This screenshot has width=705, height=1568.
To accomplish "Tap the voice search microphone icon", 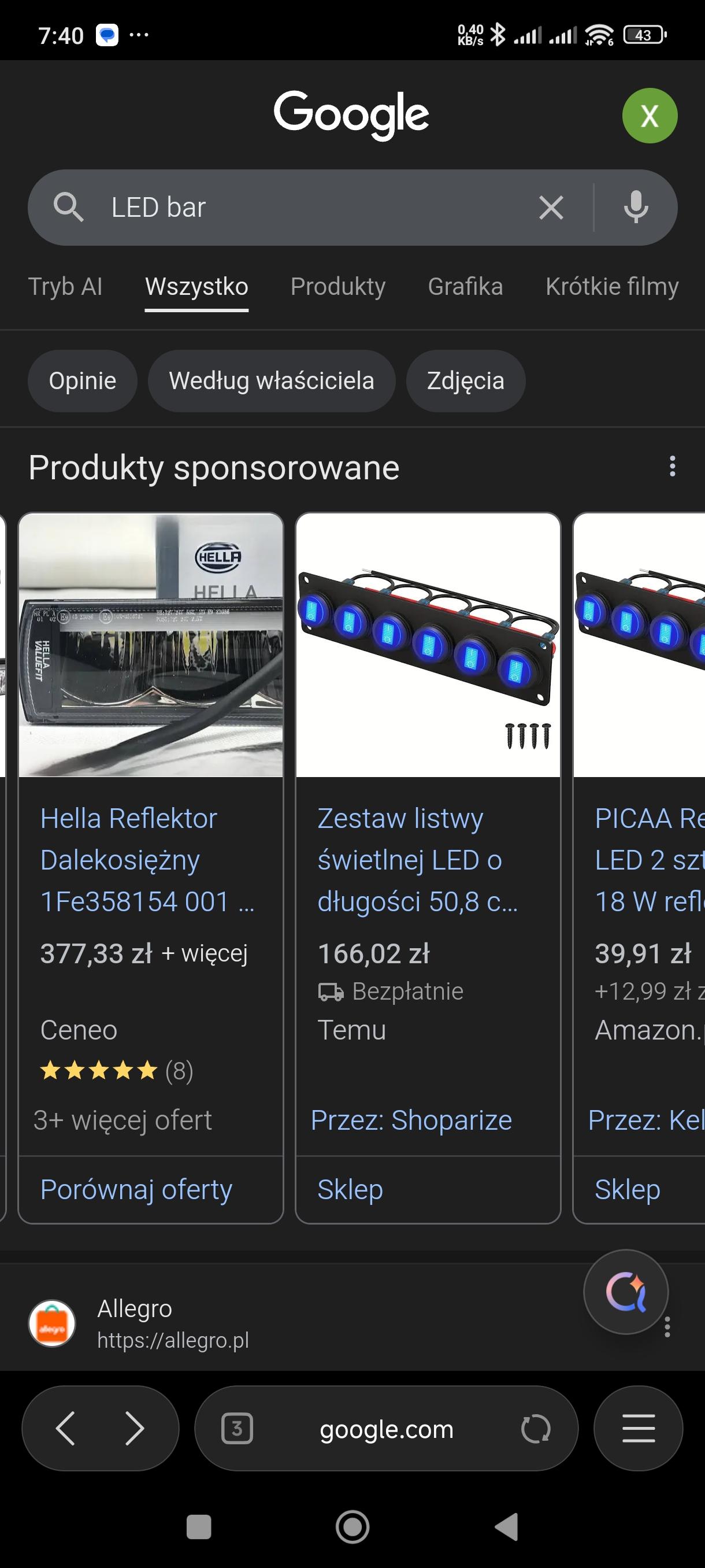I will point(635,208).
